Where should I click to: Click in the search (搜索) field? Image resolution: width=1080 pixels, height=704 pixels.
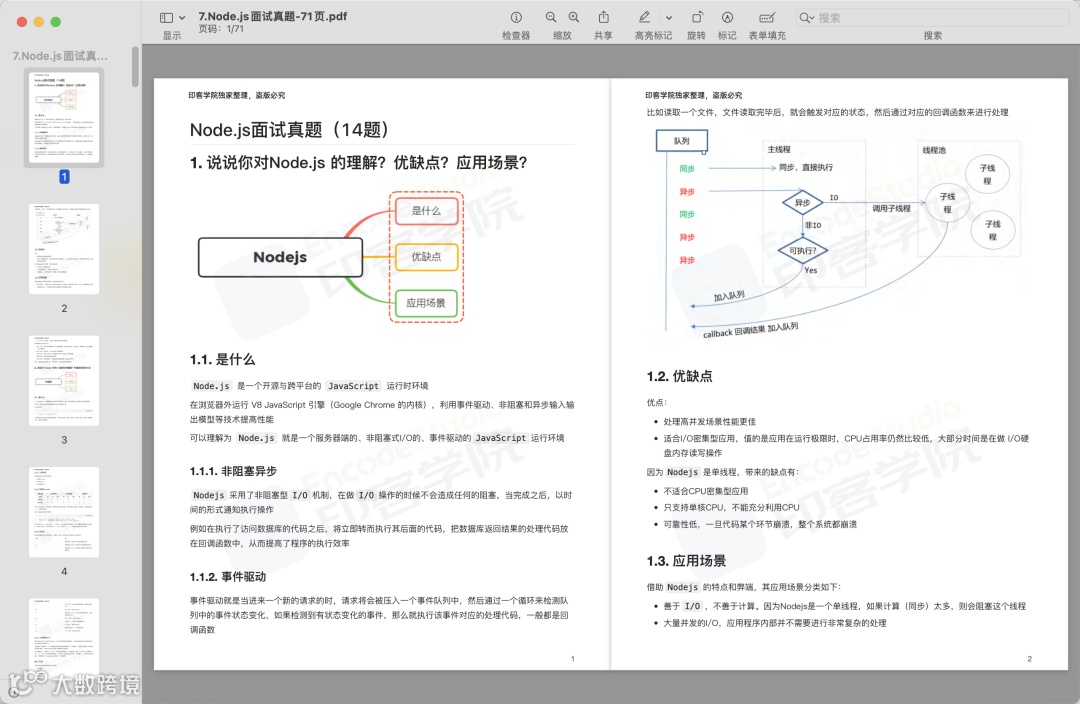tap(933, 17)
